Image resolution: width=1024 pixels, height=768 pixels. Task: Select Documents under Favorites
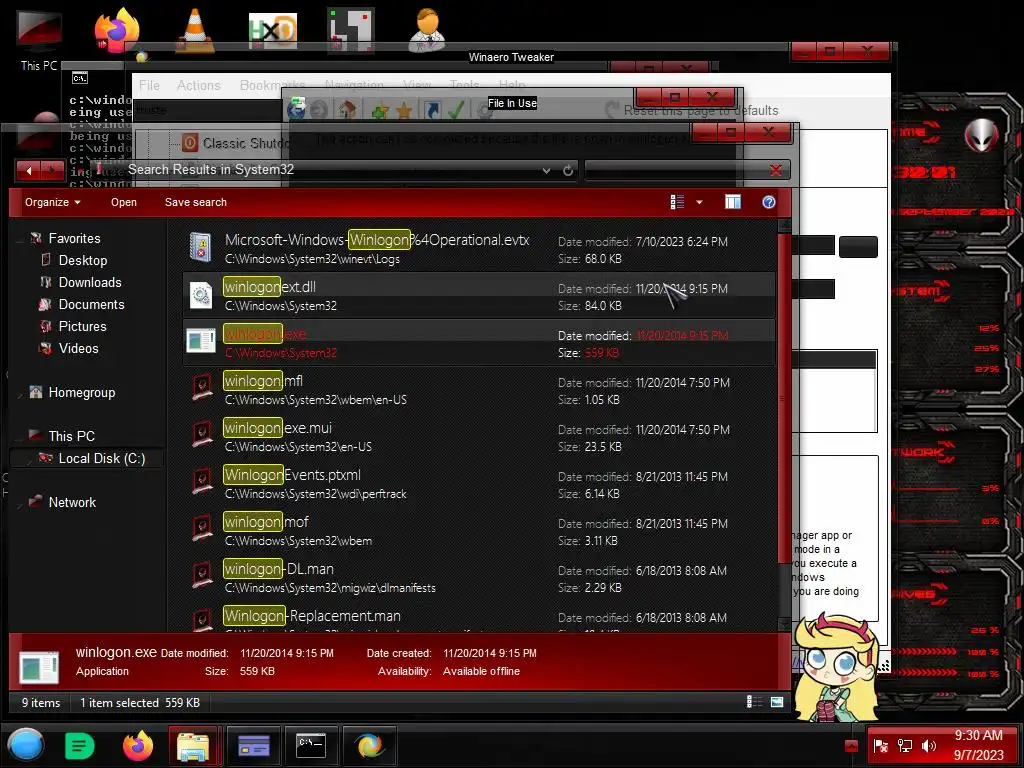[x=91, y=304]
